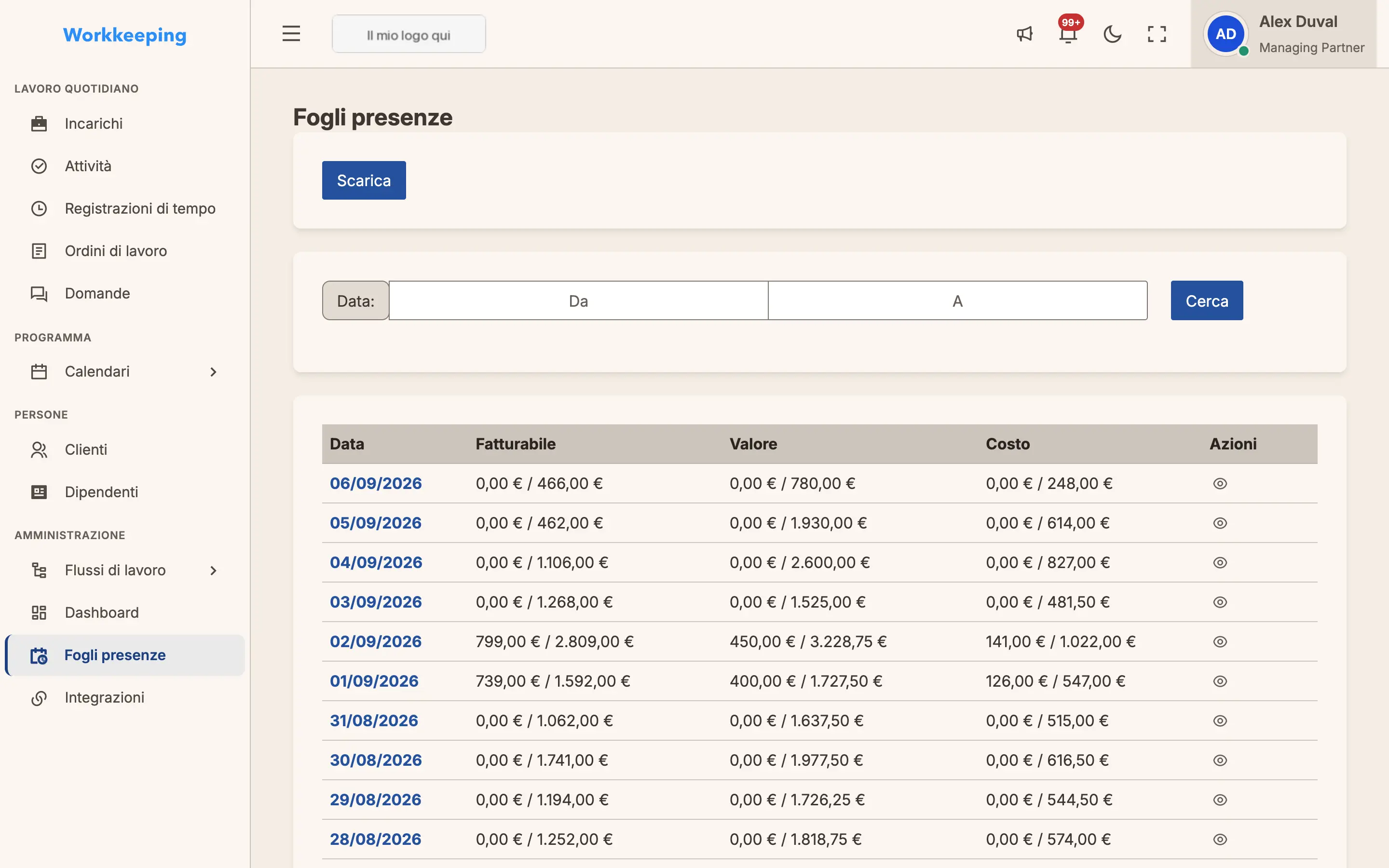View timesheet for 28/08/2026 via eye icon

(1220, 839)
